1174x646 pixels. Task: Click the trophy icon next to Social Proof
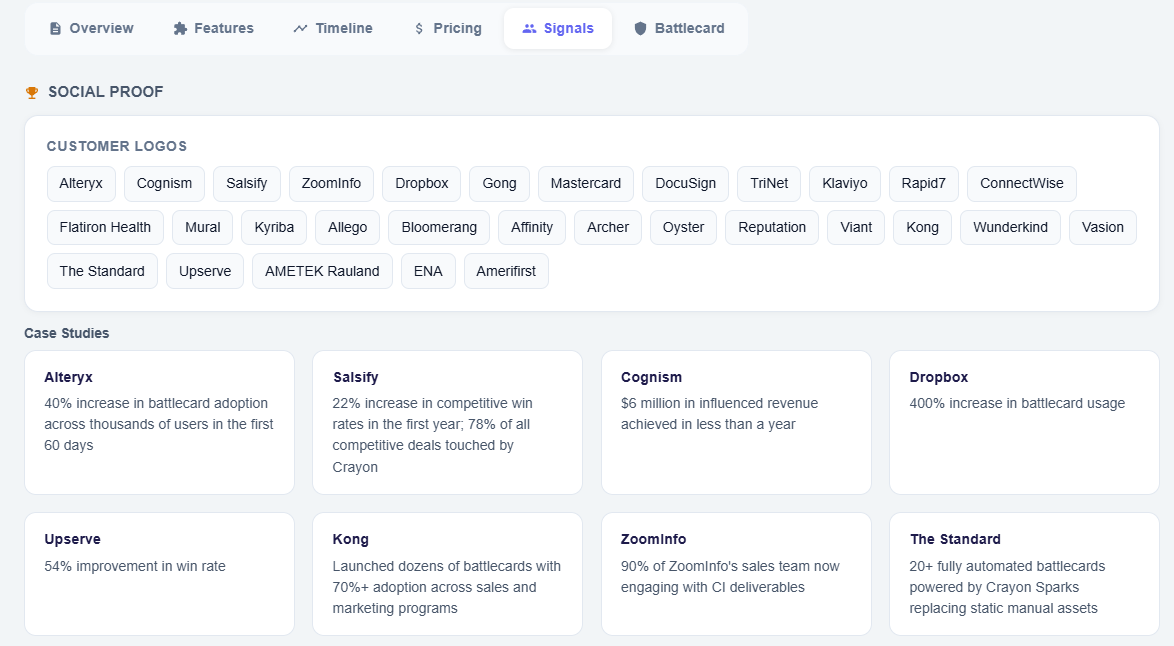[31, 91]
